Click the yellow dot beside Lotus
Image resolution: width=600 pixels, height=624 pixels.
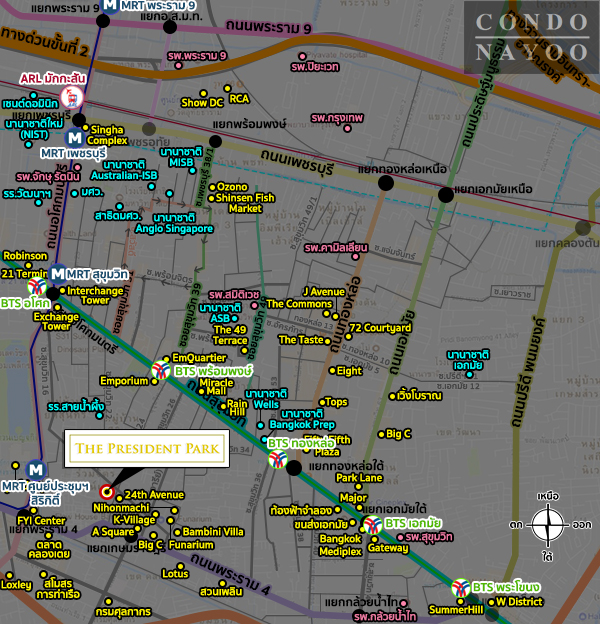180,566
